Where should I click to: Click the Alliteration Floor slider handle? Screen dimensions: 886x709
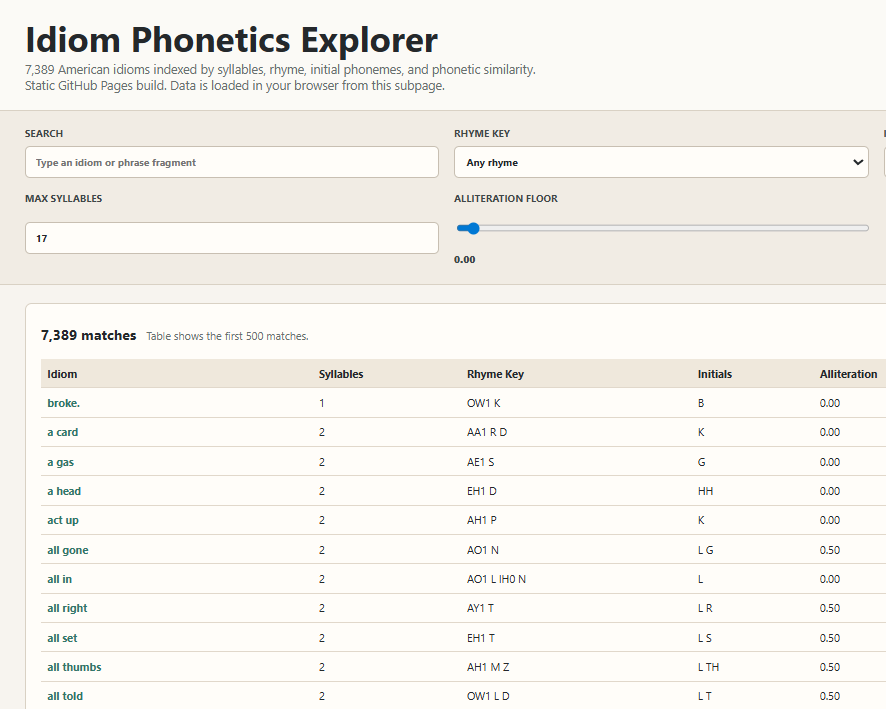coord(471,228)
